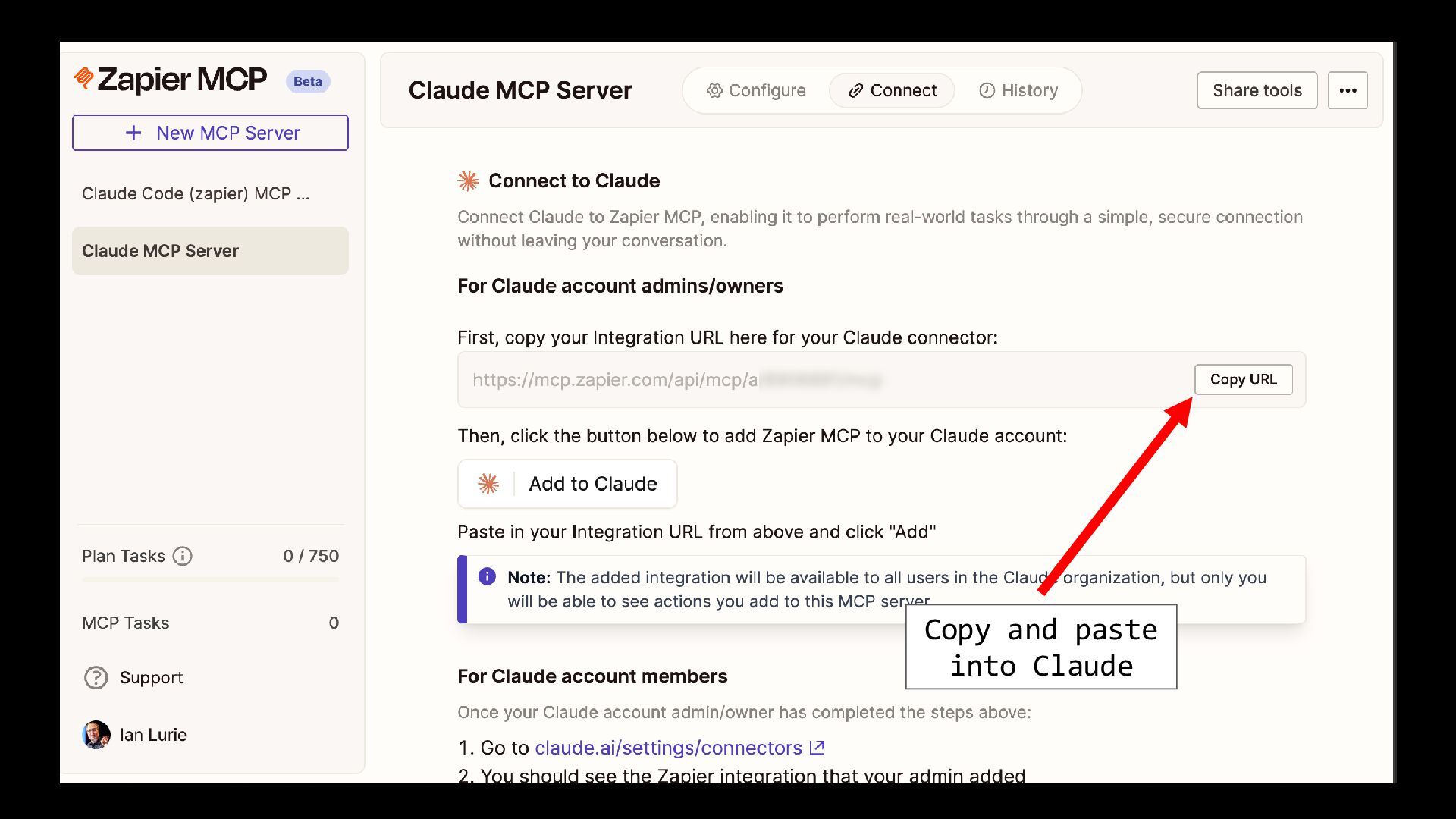Create a New MCP Server
1456x819 pixels.
coord(210,133)
